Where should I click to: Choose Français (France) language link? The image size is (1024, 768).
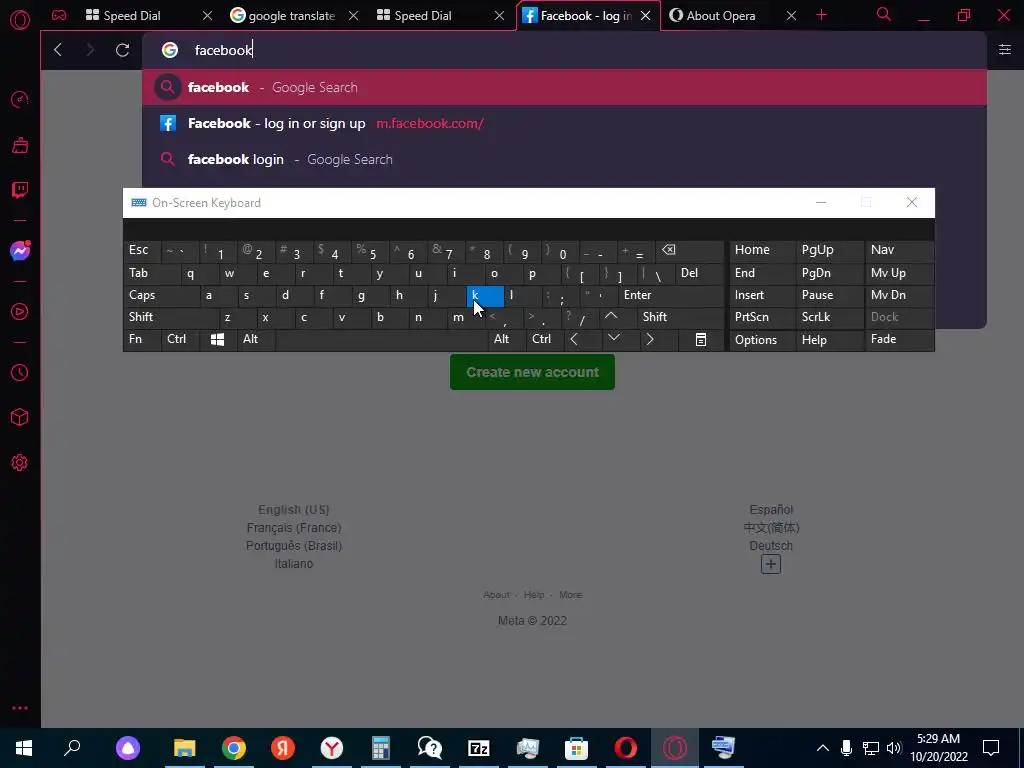[x=294, y=528]
